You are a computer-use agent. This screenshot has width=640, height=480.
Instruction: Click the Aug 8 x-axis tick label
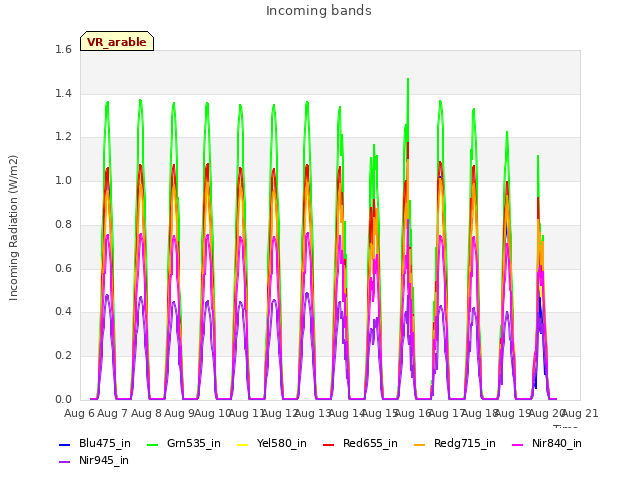146,413
